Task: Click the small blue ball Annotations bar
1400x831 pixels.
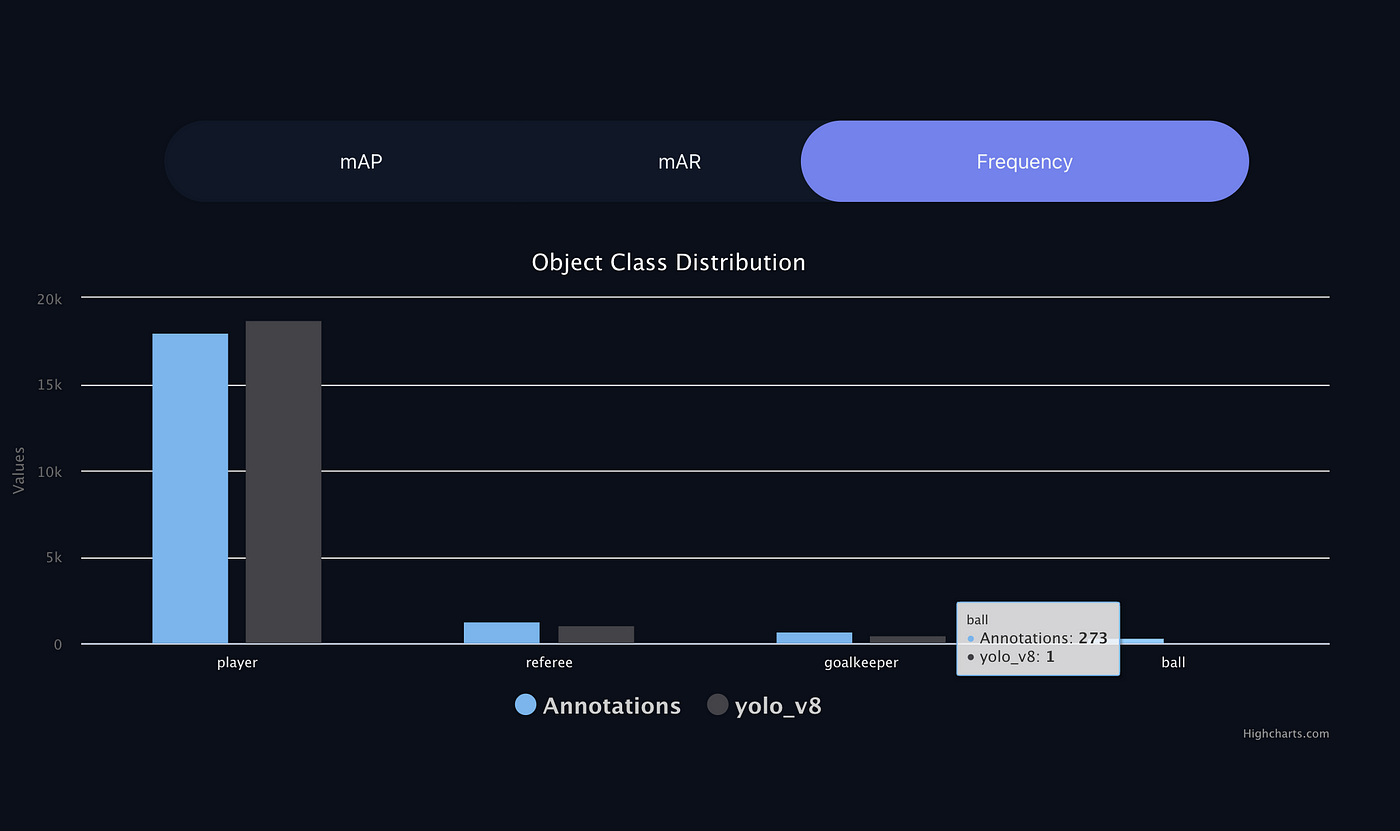Action: click(x=1142, y=641)
